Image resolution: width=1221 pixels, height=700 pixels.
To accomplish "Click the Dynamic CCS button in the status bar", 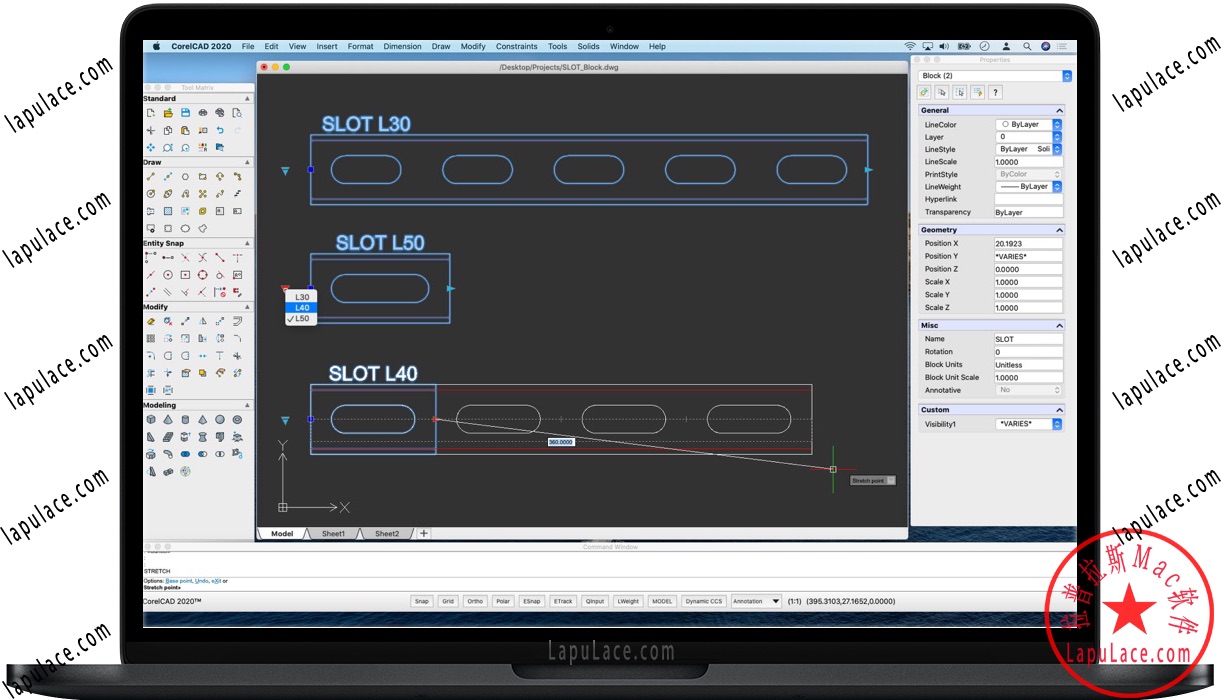I will (x=703, y=601).
